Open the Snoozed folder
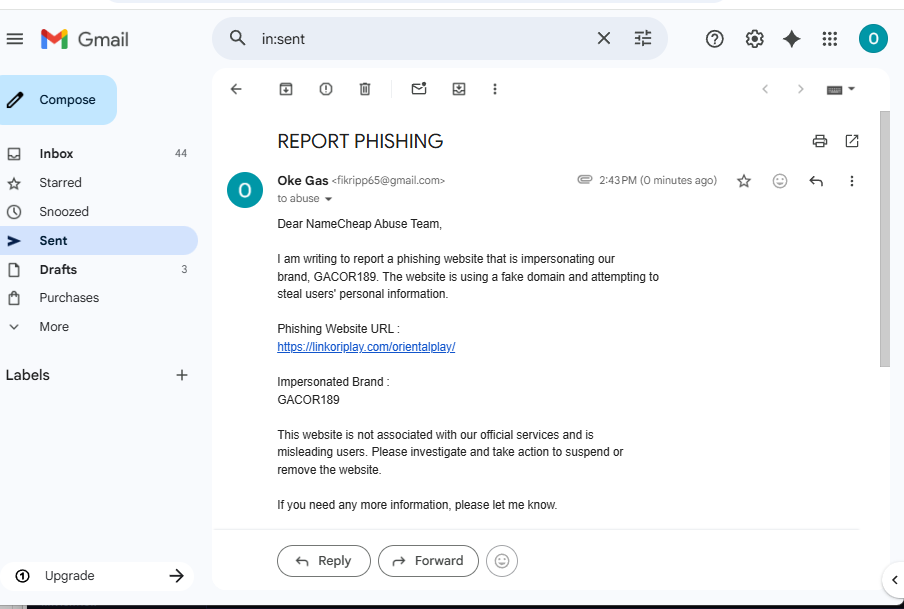904x609 pixels. [x=98, y=212]
